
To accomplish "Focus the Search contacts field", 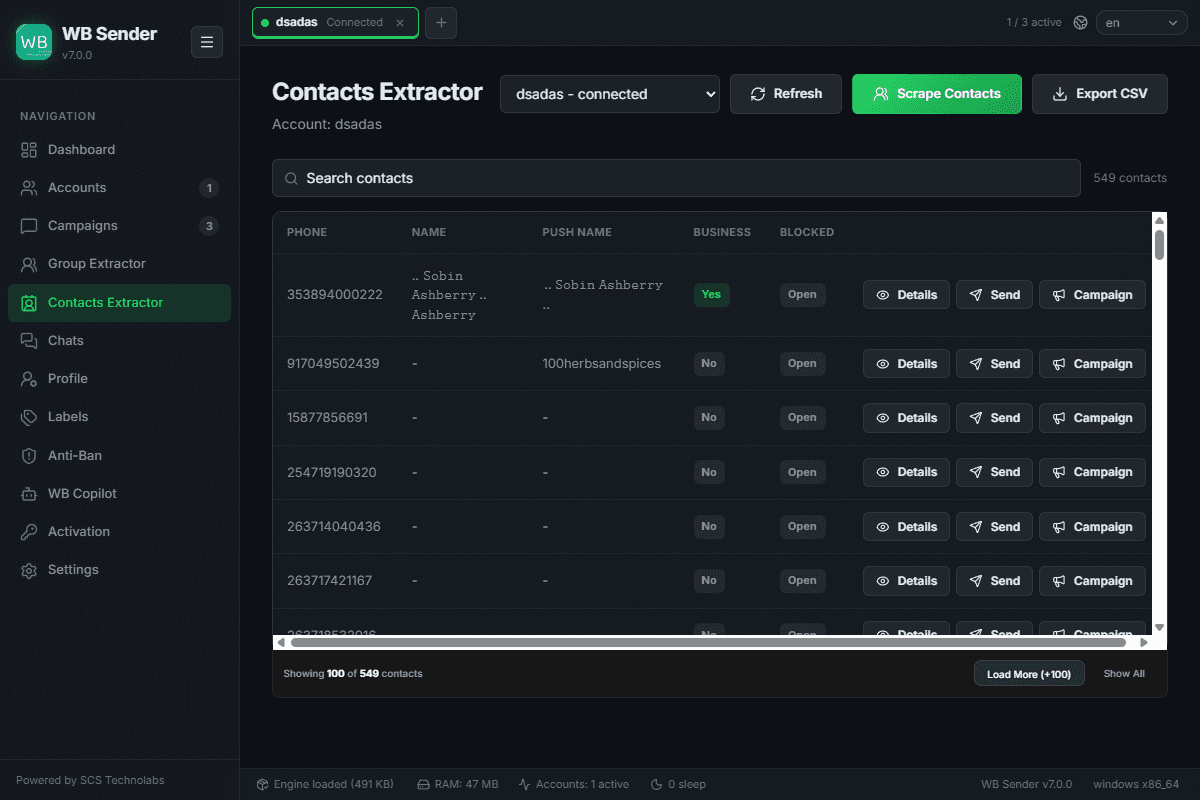I will tap(676, 178).
